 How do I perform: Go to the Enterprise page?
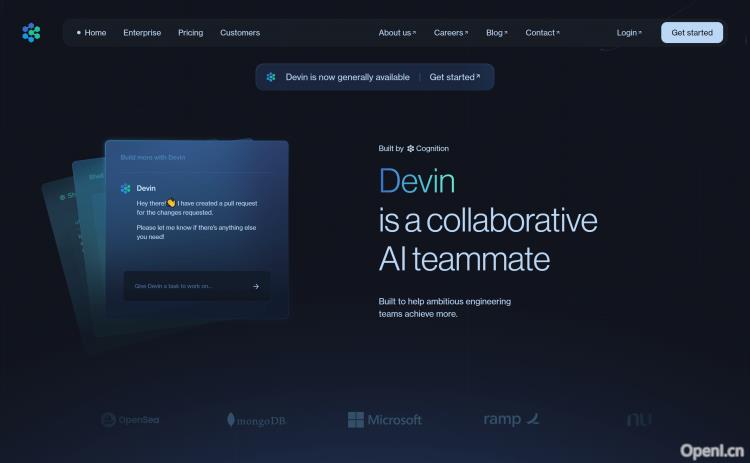(142, 33)
